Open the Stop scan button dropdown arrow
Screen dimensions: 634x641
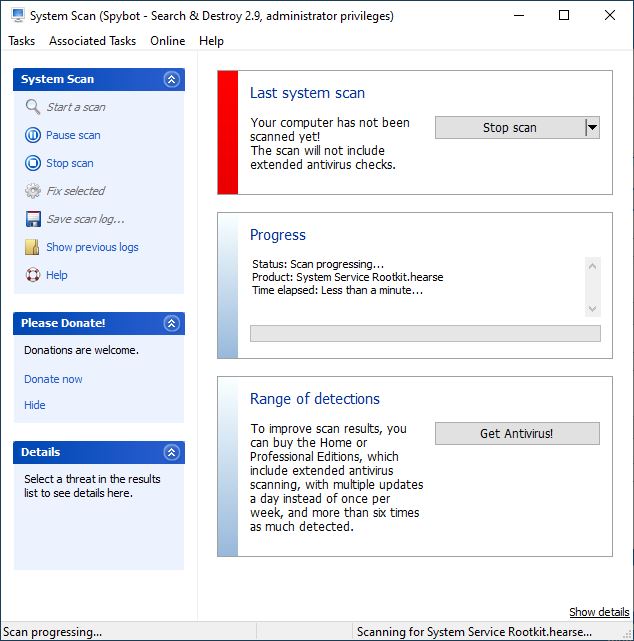coord(592,128)
